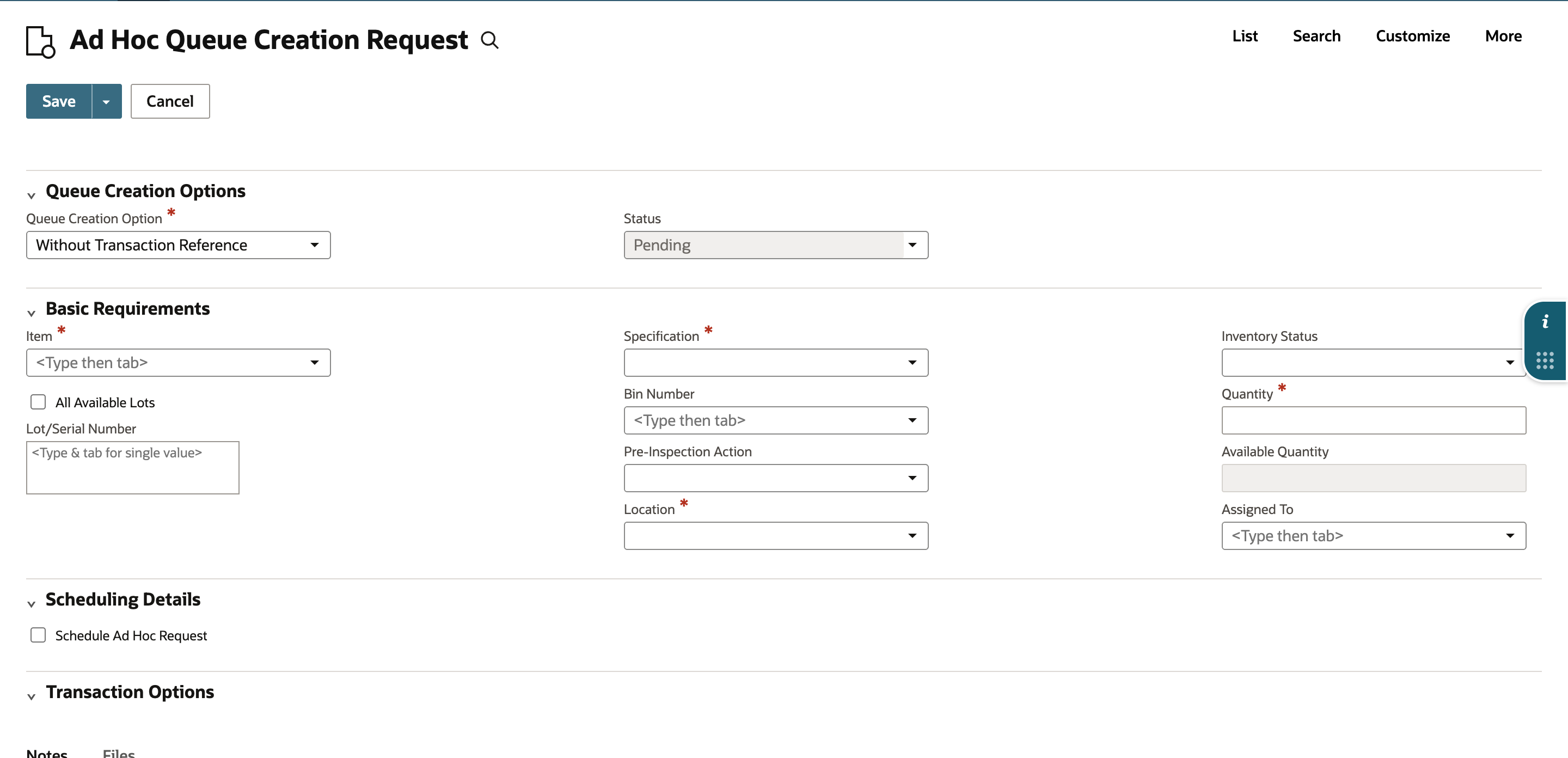This screenshot has height=758, width=1568.
Task: Open the info icon on side panel
Action: (1545, 321)
